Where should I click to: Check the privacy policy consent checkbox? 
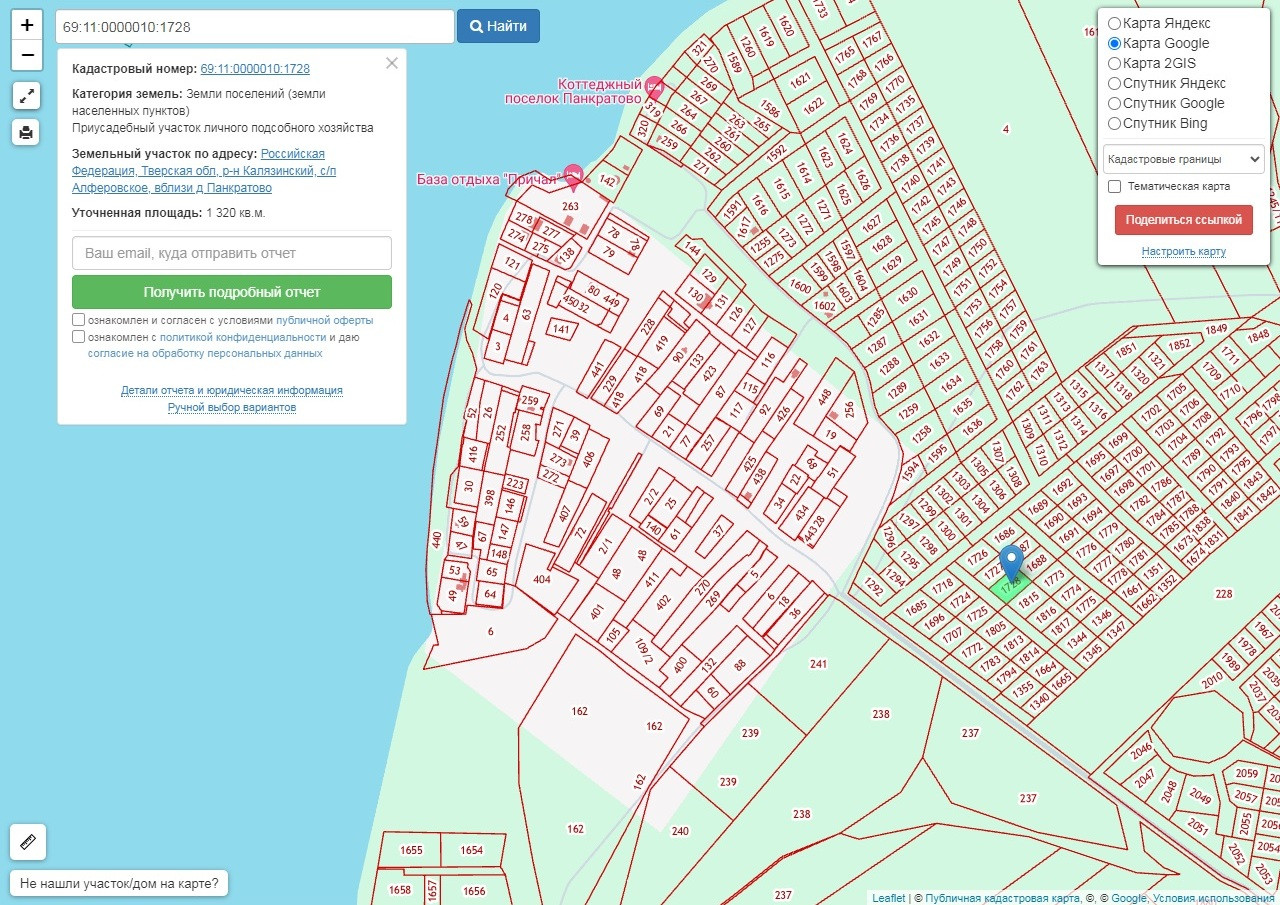point(78,337)
